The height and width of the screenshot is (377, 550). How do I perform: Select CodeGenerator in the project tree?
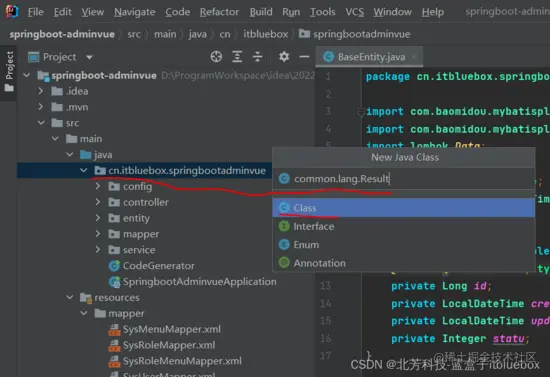click(159, 266)
